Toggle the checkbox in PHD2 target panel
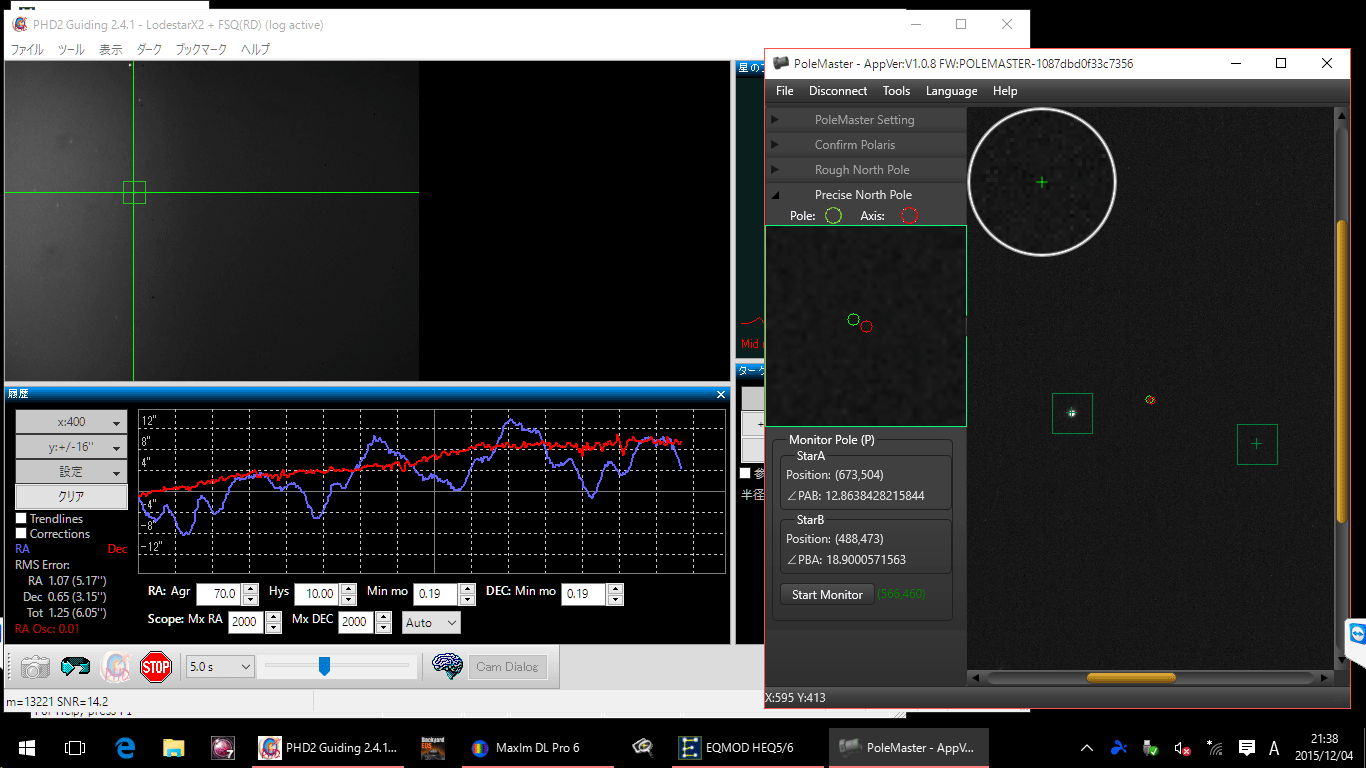 coord(745,473)
